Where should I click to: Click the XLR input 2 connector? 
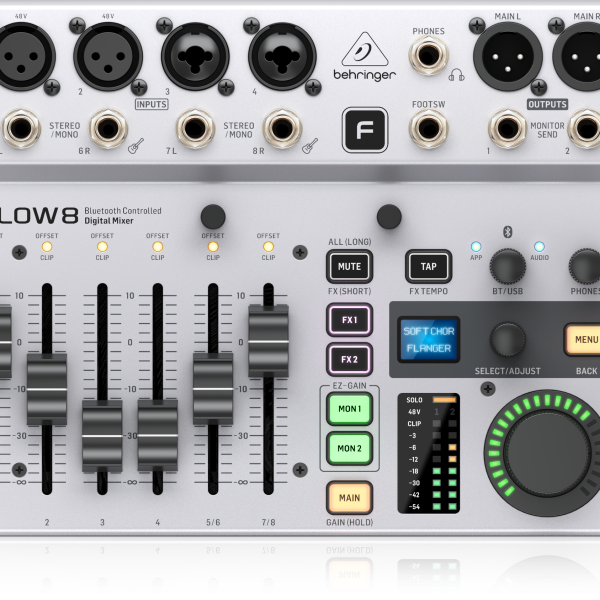[108, 57]
